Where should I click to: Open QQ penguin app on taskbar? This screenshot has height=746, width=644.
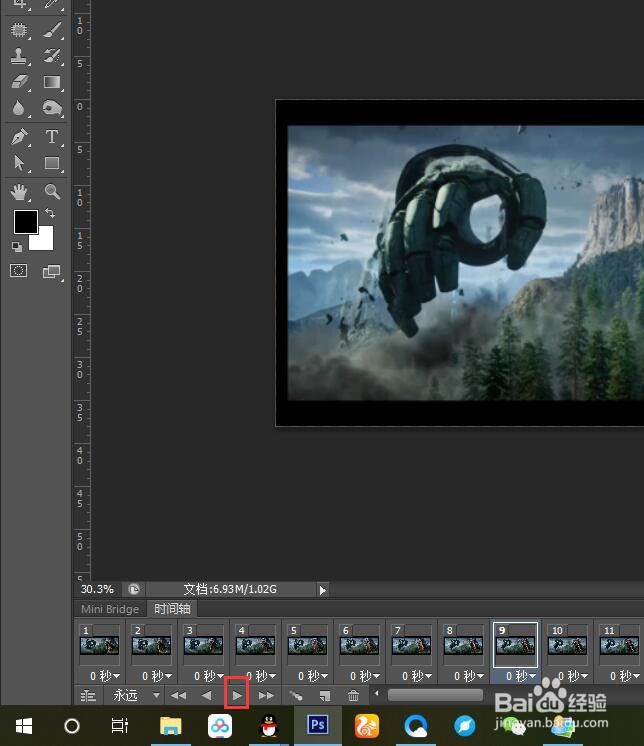pyautogui.click(x=269, y=726)
